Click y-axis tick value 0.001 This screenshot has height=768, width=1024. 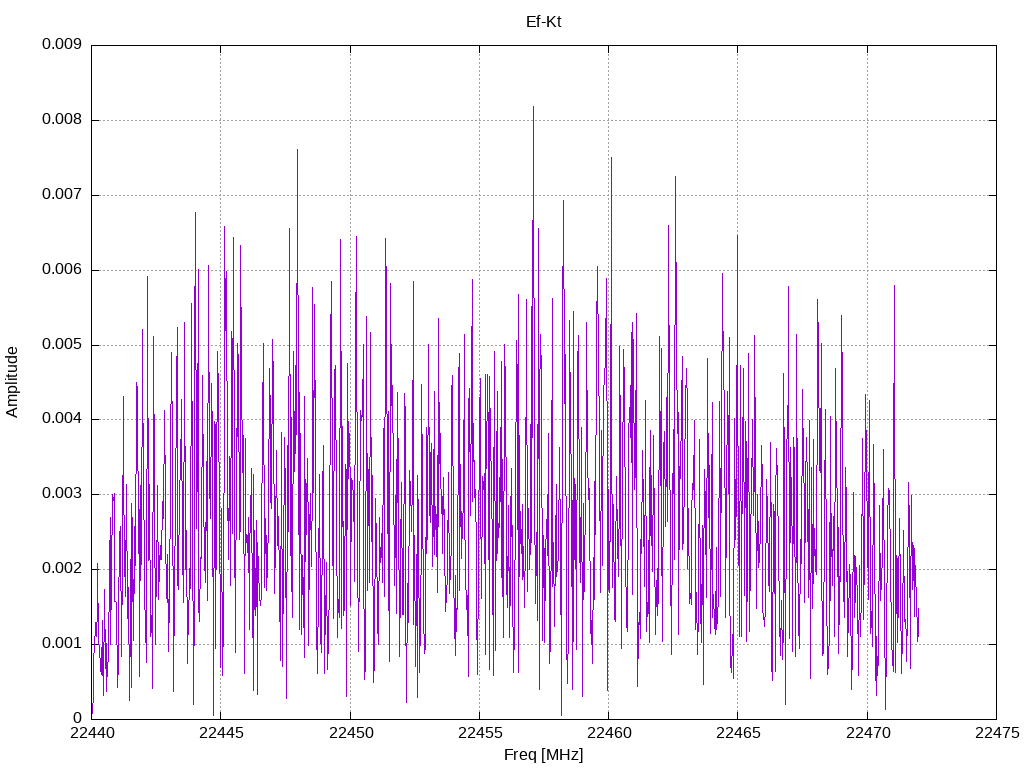[x=62, y=644]
